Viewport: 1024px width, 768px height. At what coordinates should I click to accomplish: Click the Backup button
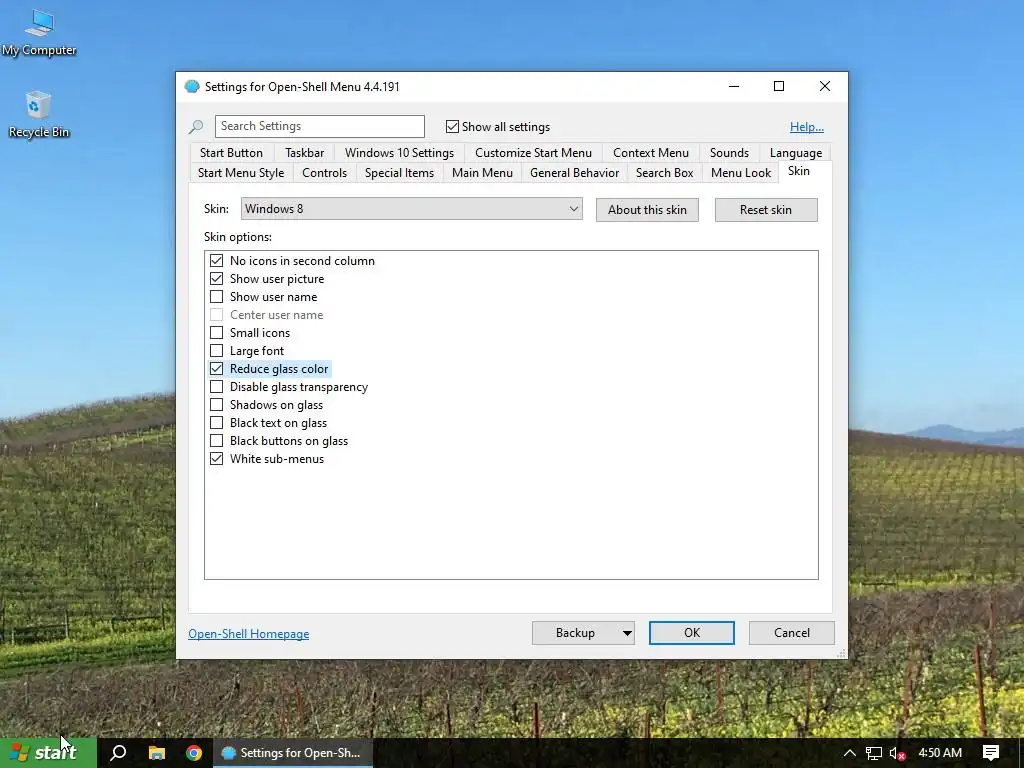(x=575, y=633)
